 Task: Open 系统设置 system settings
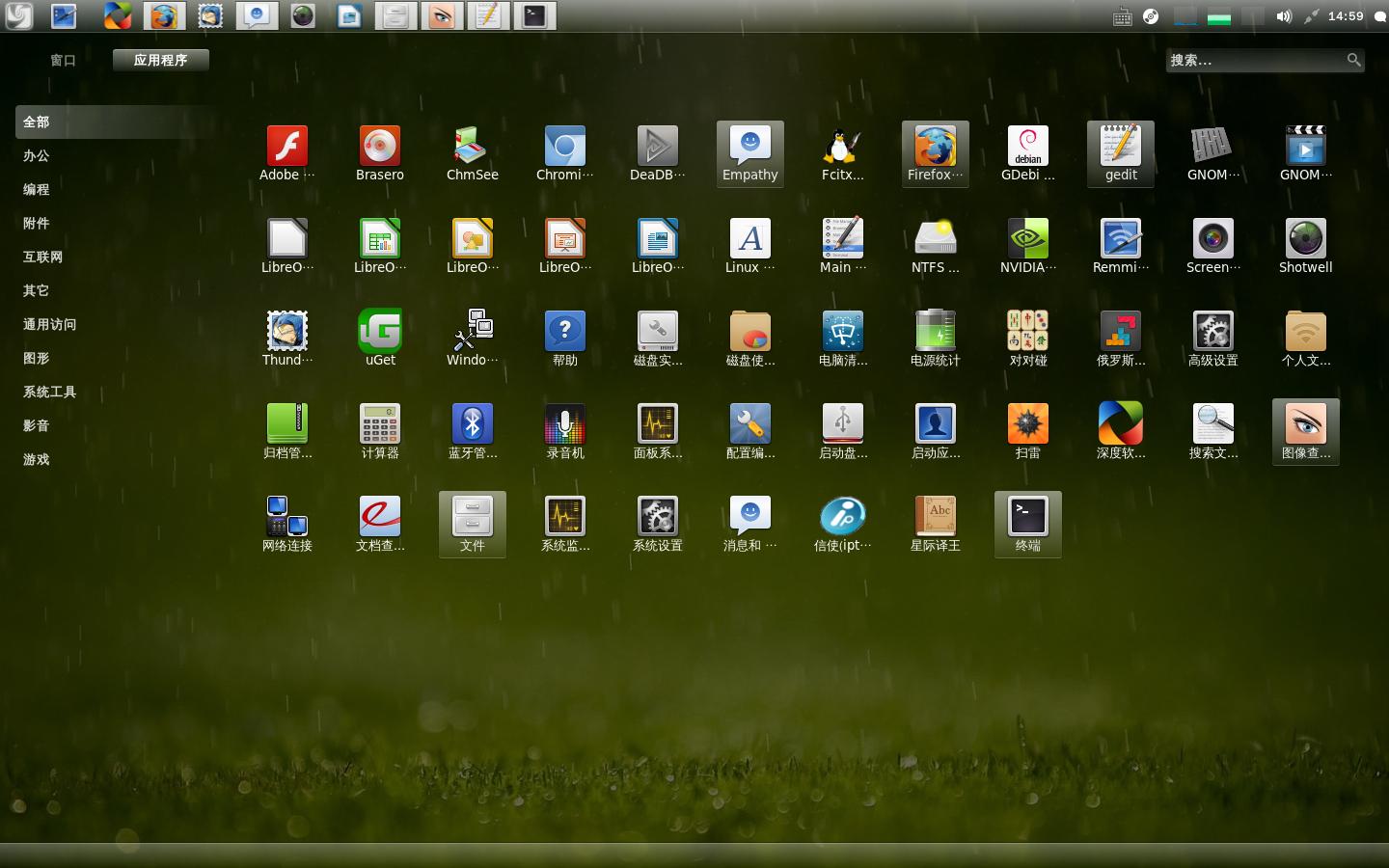[x=658, y=524]
